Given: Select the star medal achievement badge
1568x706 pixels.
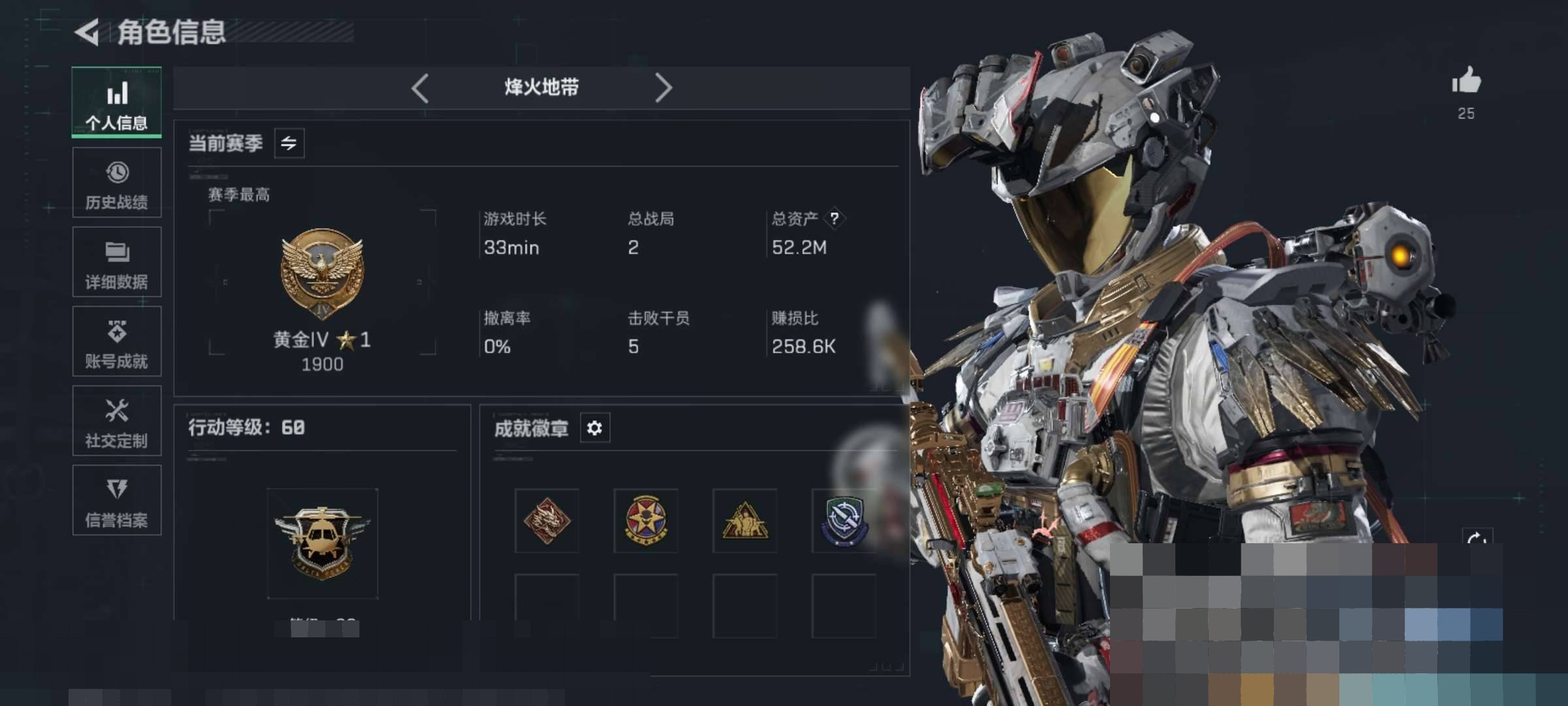Looking at the screenshot, I should pyautogui.click(x=645, y=520).
